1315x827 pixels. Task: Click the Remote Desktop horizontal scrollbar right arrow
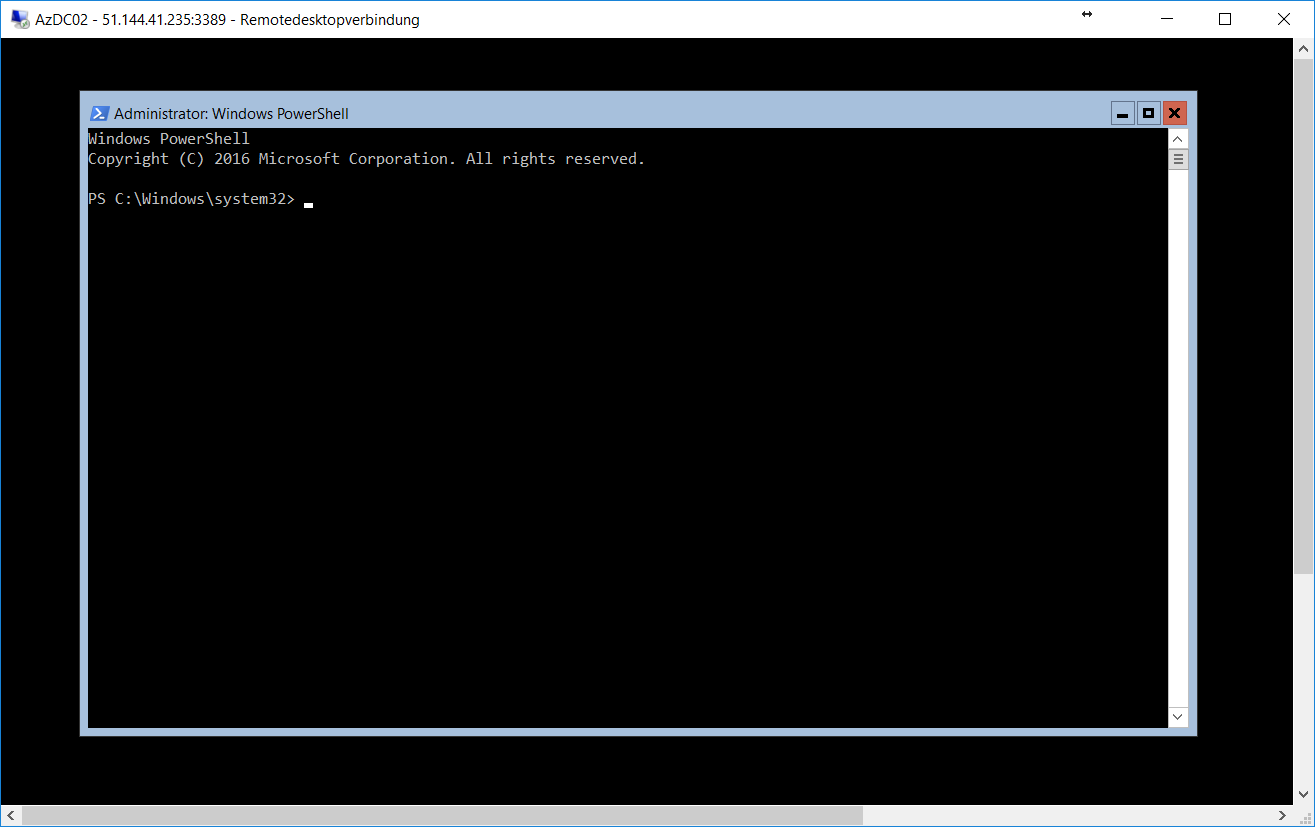click(x=1285, y=816)
